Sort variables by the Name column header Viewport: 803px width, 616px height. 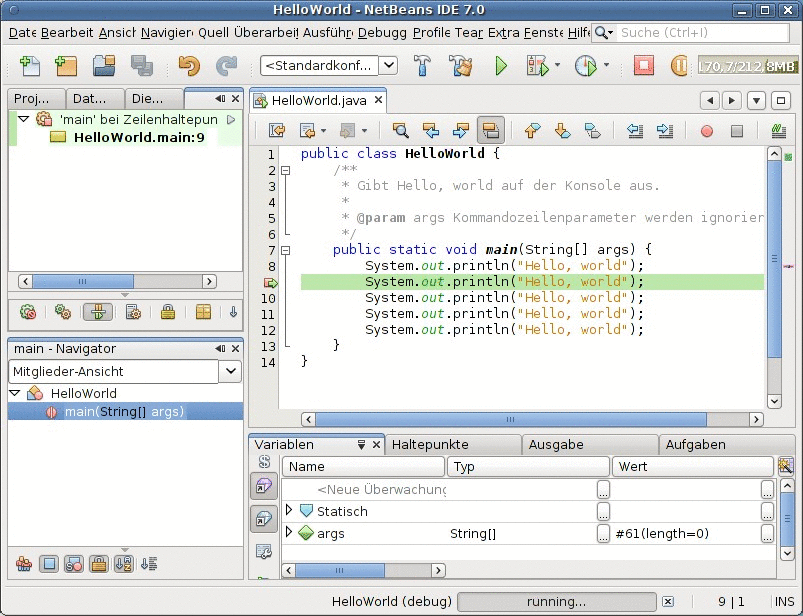(x=363, y=466)
